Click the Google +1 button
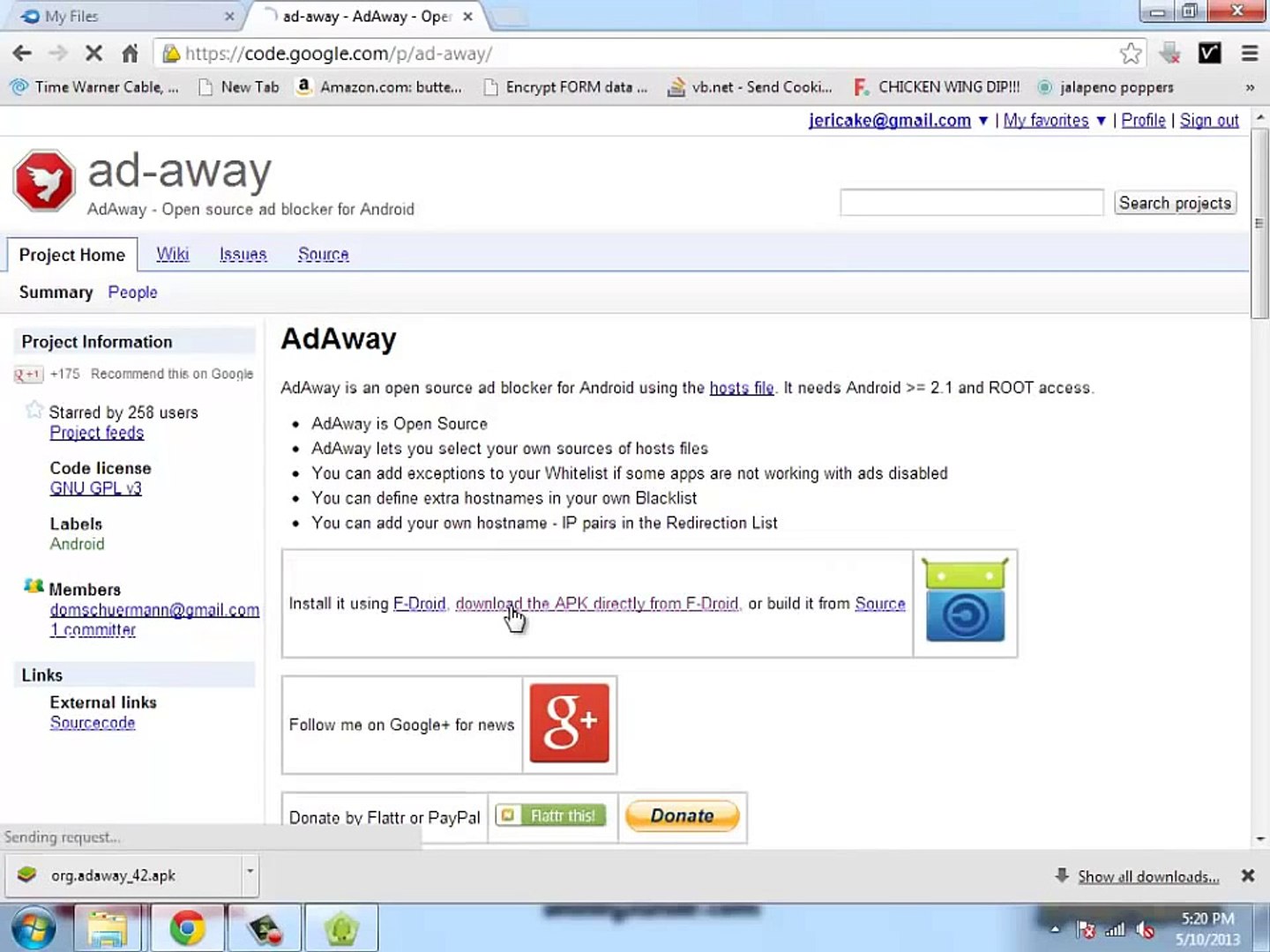Screen dimensions: 1270x952 (x=28, y=375)
